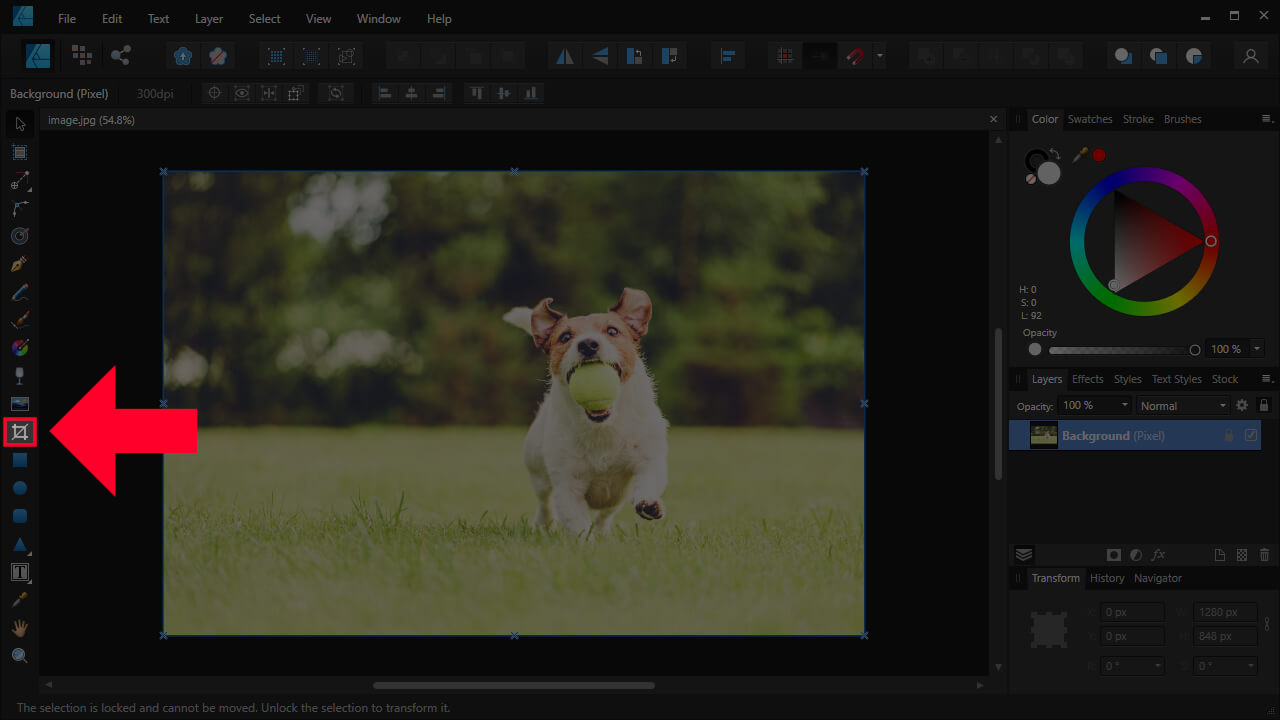Select the Crop tool
1280x720 pixels.
[x=19, y=432]
